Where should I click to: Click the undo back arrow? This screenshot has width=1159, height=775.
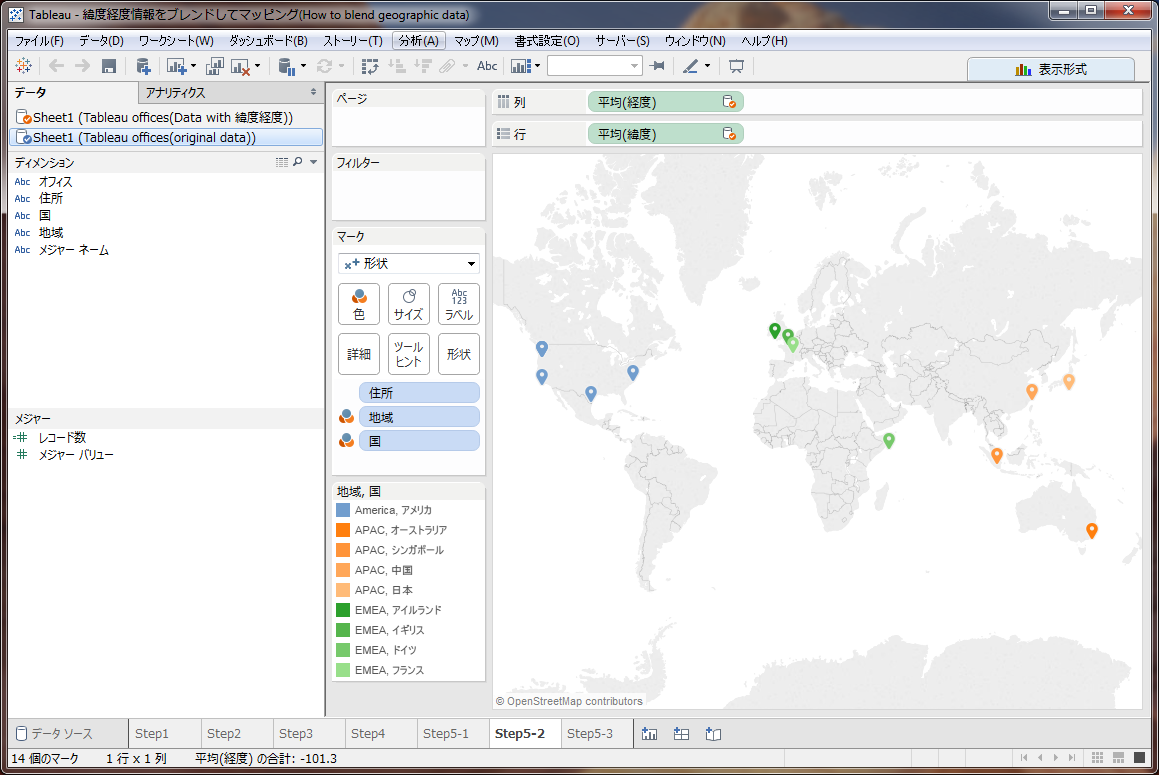(x=56, y=66)
